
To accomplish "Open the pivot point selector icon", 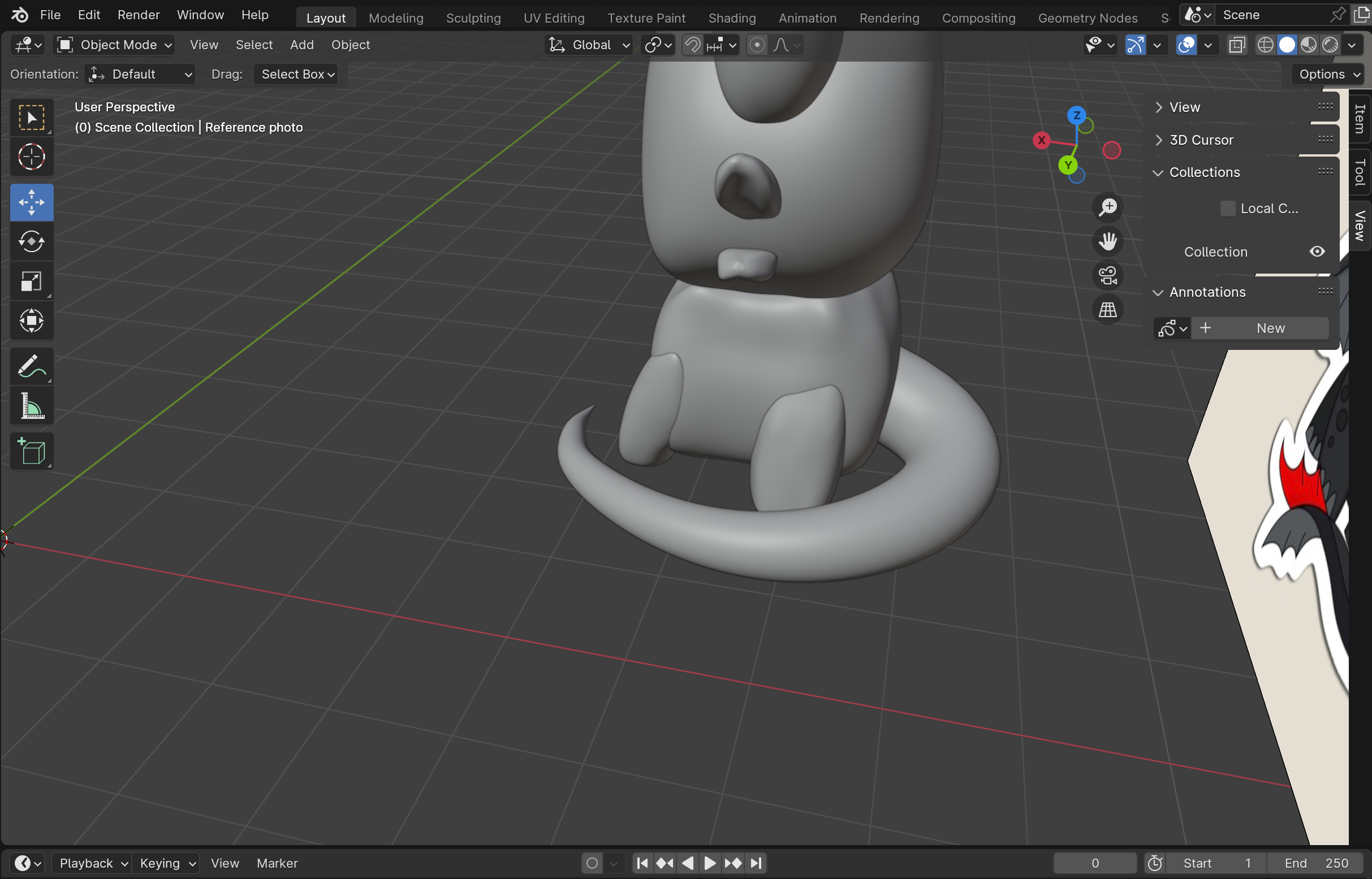I will click(658, 45).
